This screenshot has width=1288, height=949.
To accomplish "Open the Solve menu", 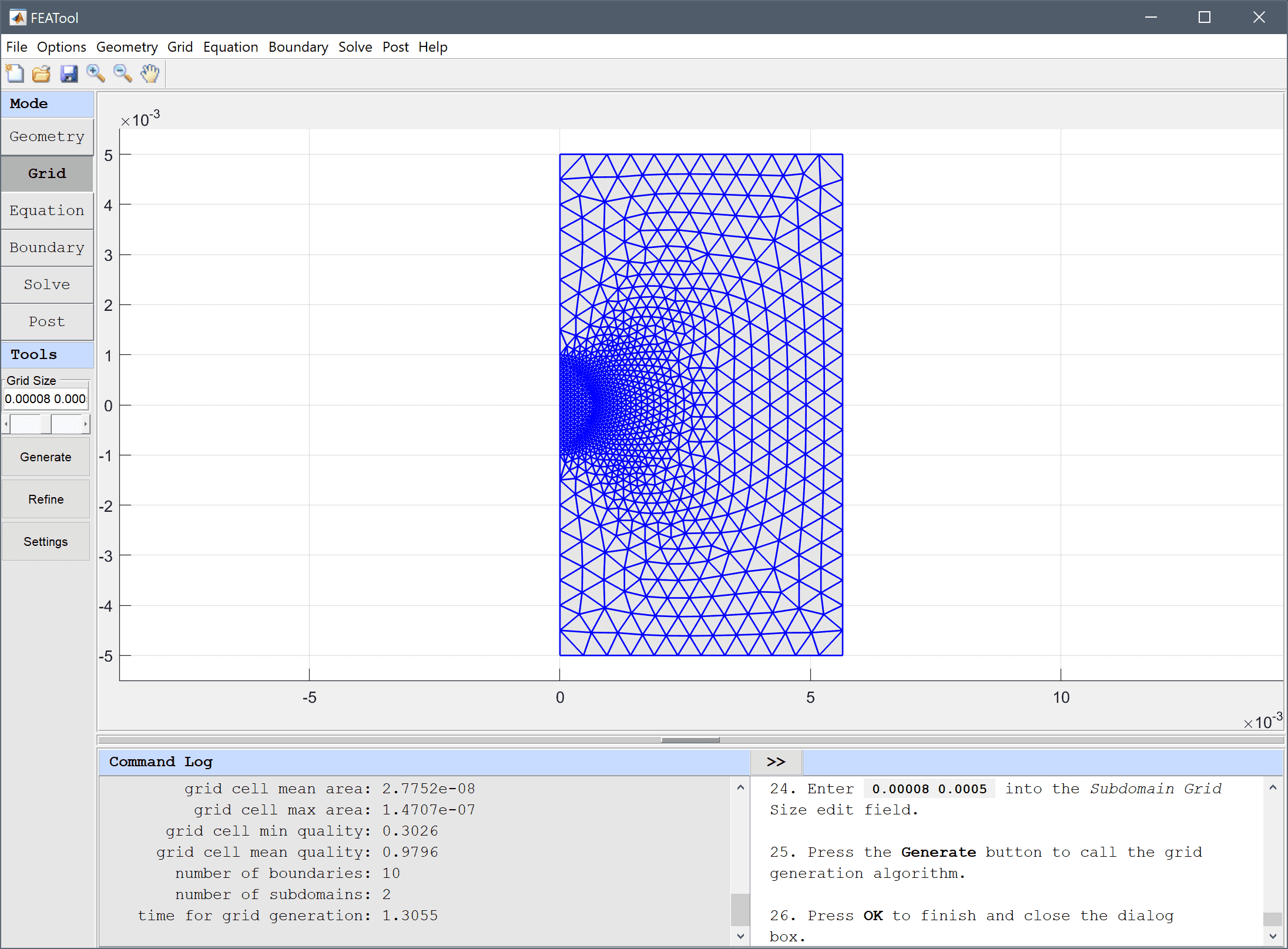I will click(355, 47).
